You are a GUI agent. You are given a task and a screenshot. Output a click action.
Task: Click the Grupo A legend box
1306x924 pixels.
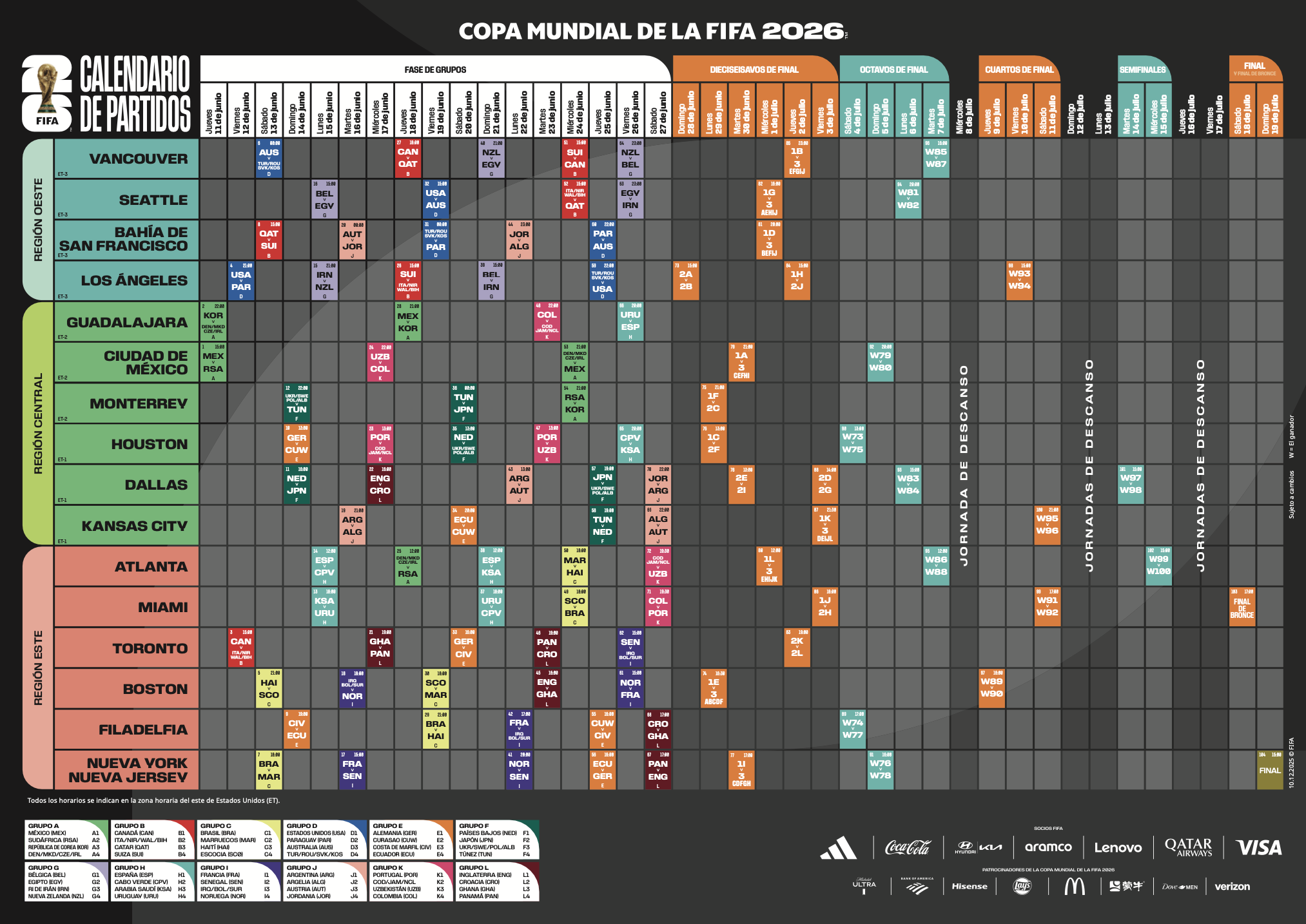[x=67, y=840]
